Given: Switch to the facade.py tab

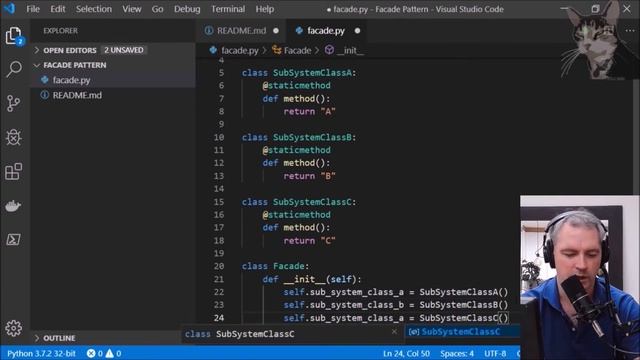Looking at the screenshot, I should click(x=326, y=31).
